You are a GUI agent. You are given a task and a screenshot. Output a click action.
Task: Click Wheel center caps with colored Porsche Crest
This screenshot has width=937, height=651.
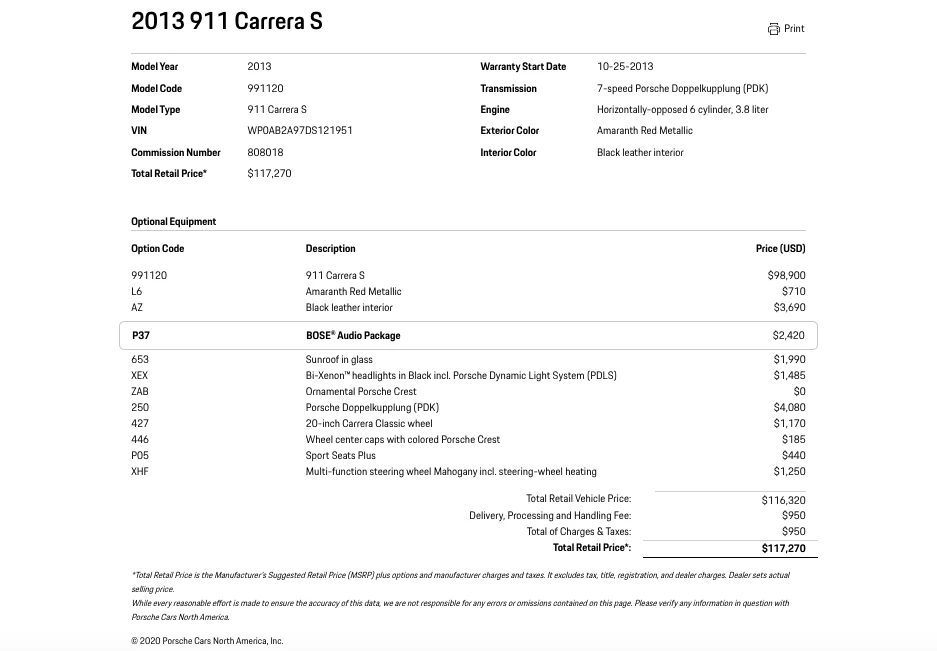click(403, 439)
